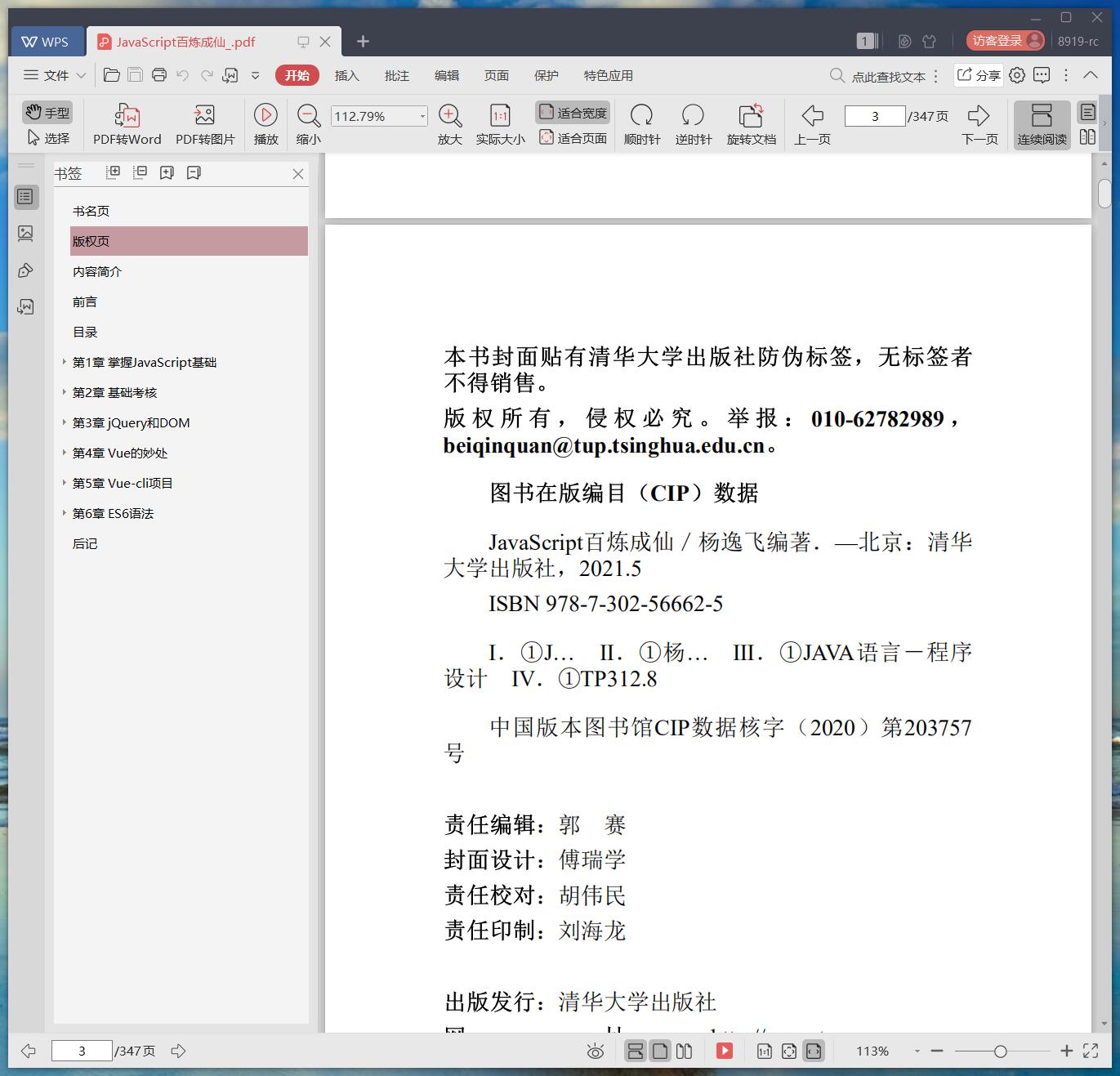The height and width of the screenshot is (1076, 1120).
Task: Rotate page counterclockwise 逆时针
Action: point(694,125)
